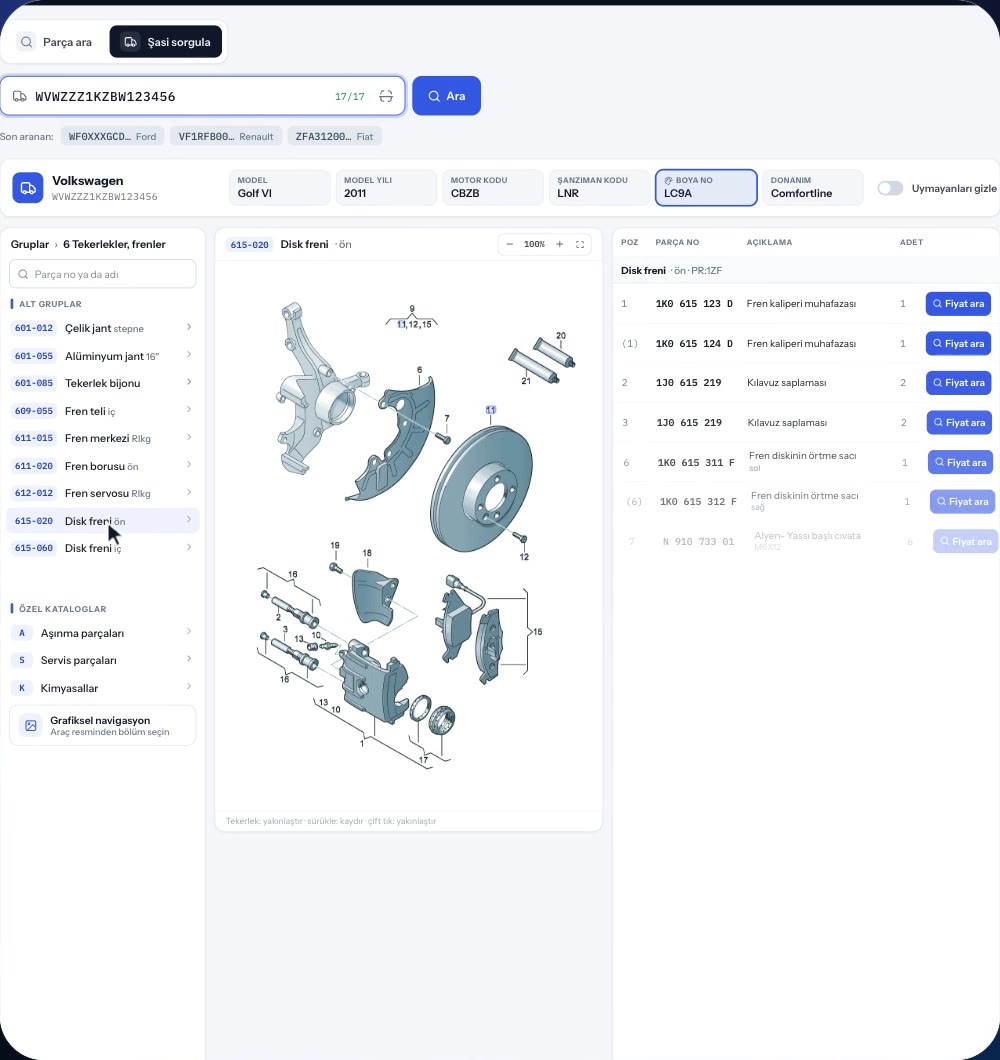Open the Kimyasallar special catalog
The width and height of the screenshot is (1000, 1060).
click(x=103, y=688)
